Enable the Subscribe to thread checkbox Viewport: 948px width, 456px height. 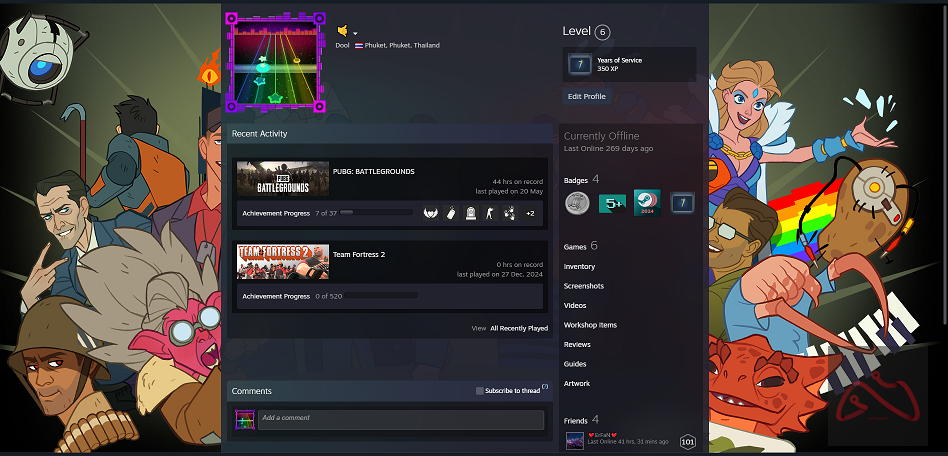(x=480, y=391)
